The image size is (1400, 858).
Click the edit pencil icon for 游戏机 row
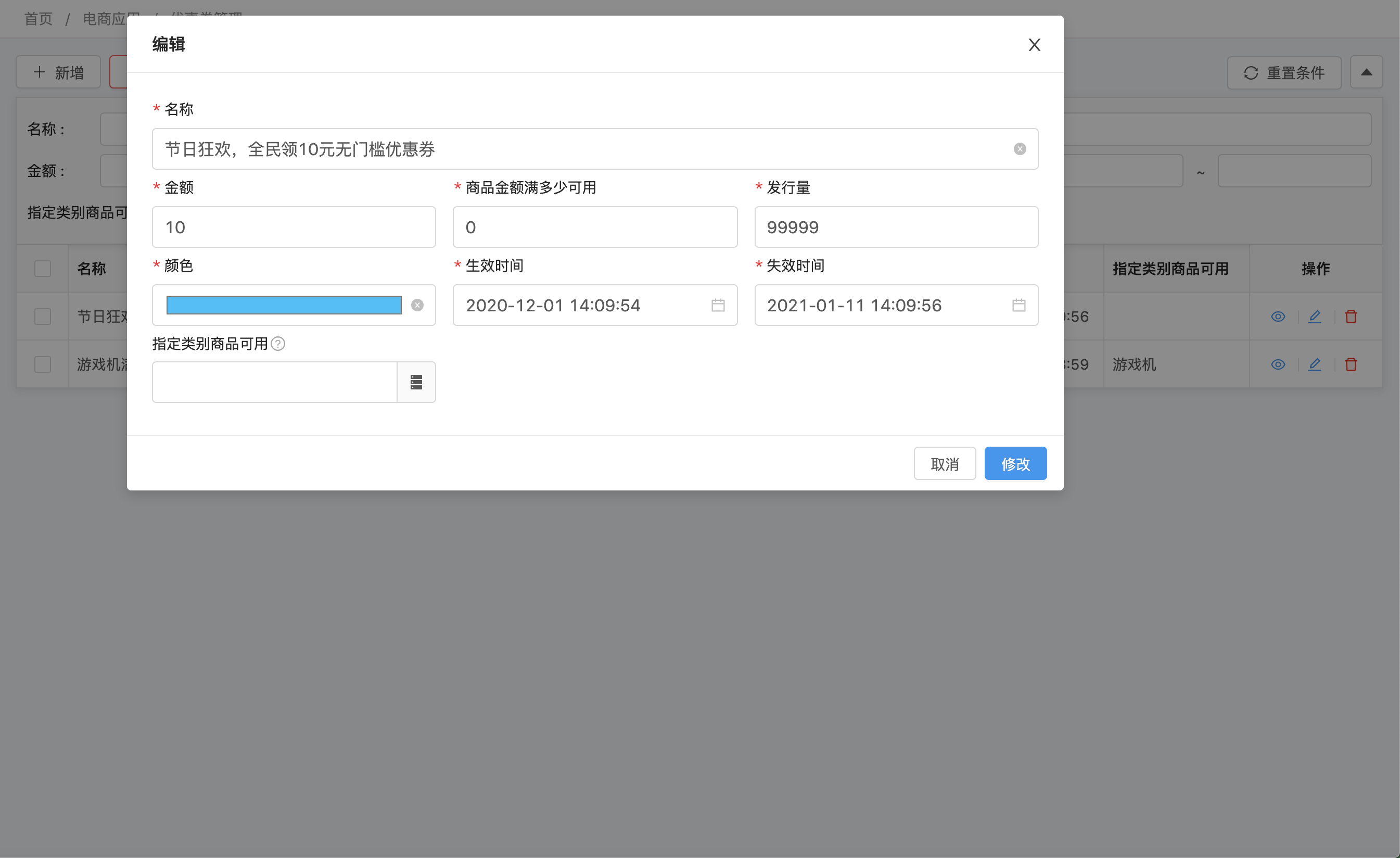[1315, 364]
